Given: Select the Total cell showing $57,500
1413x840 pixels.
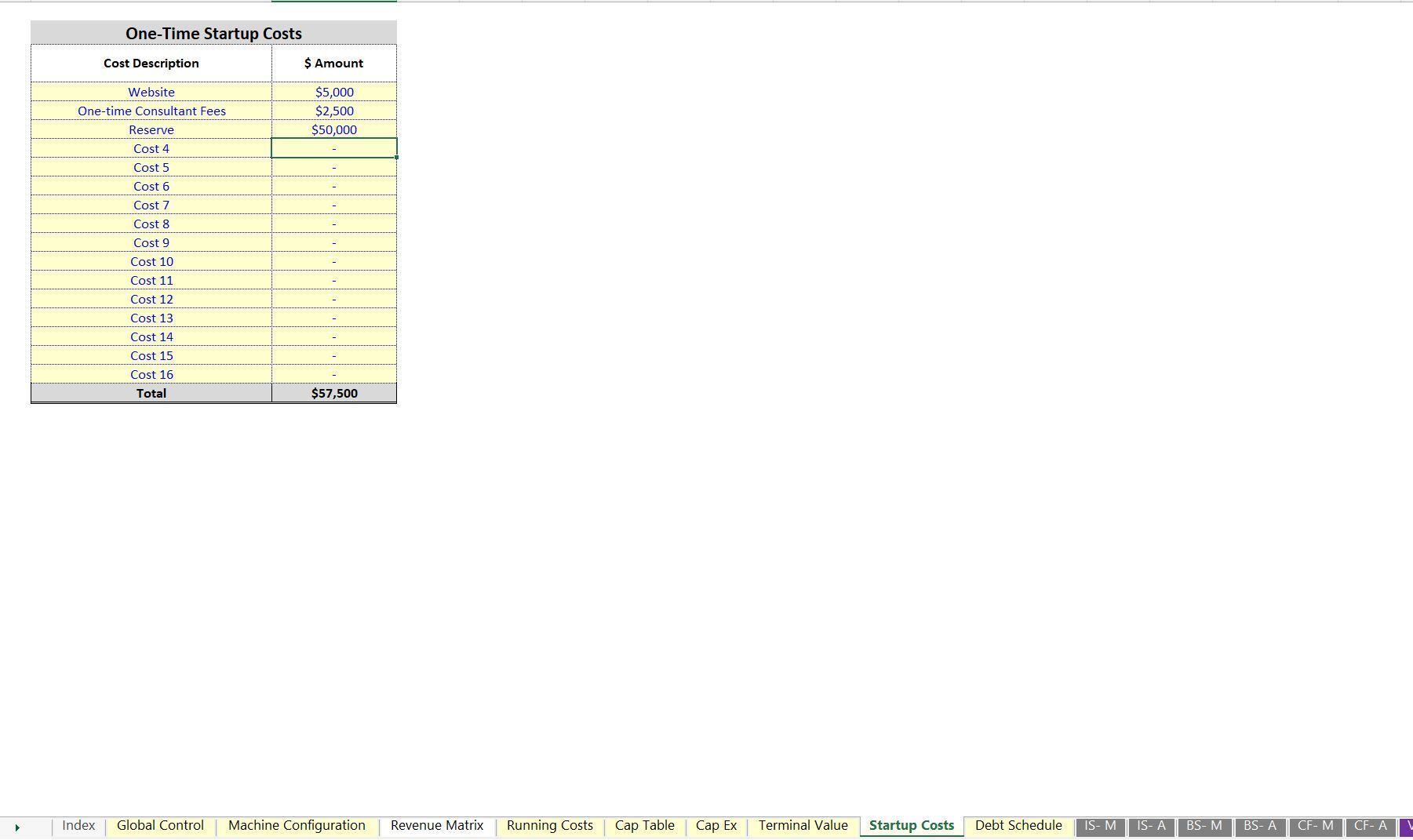Looking at the screenshot, I should (333, 393).
